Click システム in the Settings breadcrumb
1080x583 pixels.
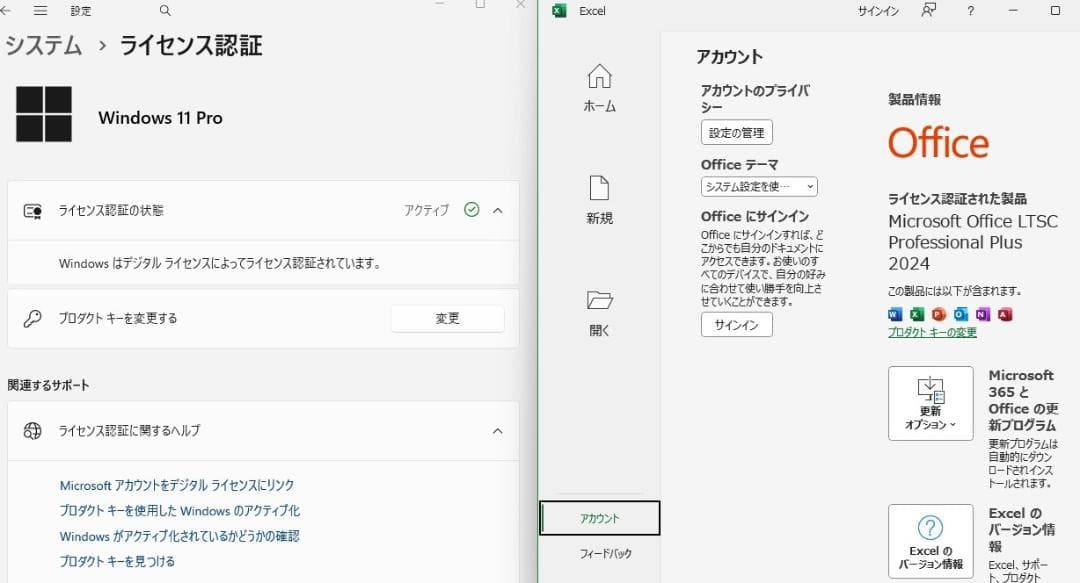coord(44,45)
